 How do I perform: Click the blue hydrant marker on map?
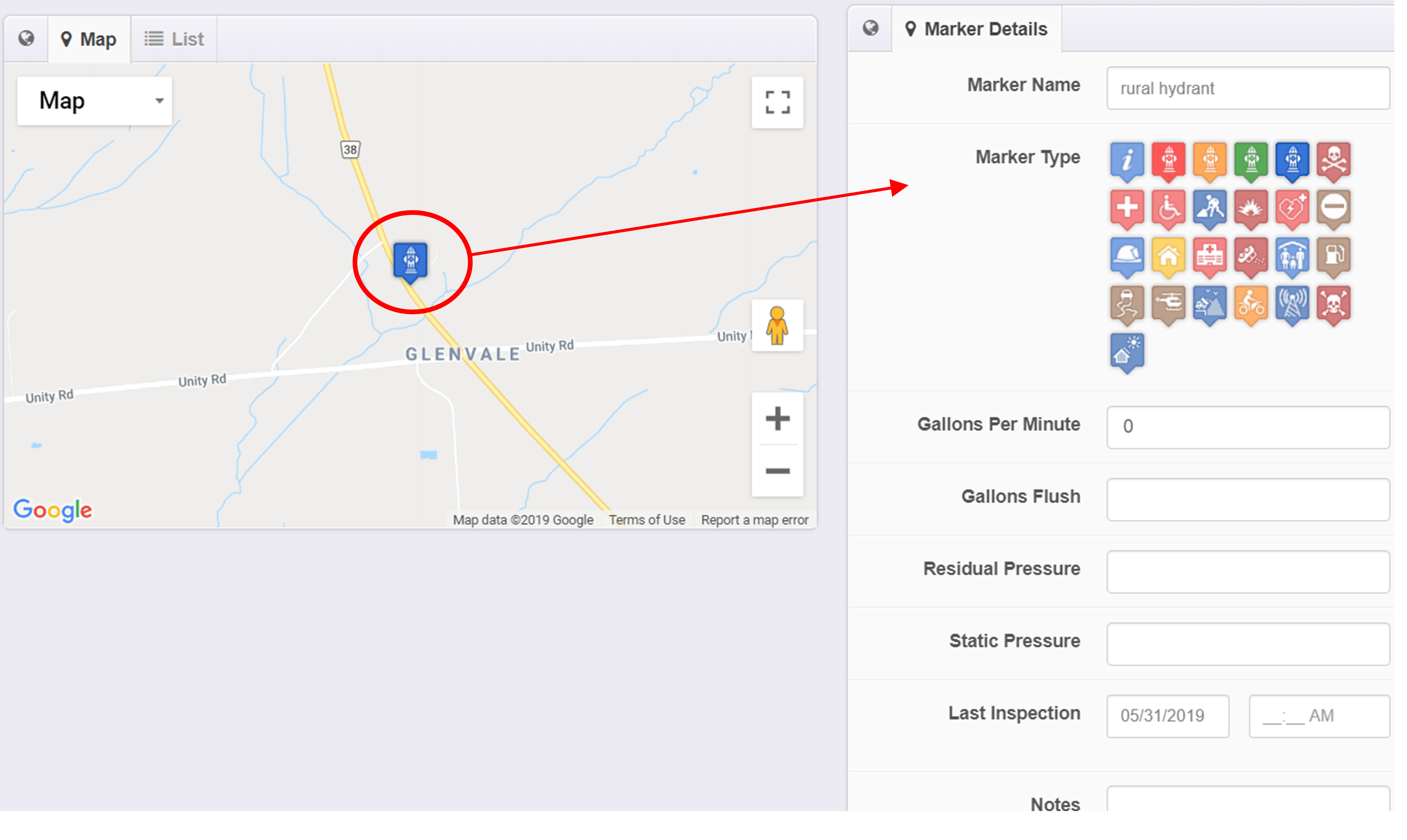(410, 260)
